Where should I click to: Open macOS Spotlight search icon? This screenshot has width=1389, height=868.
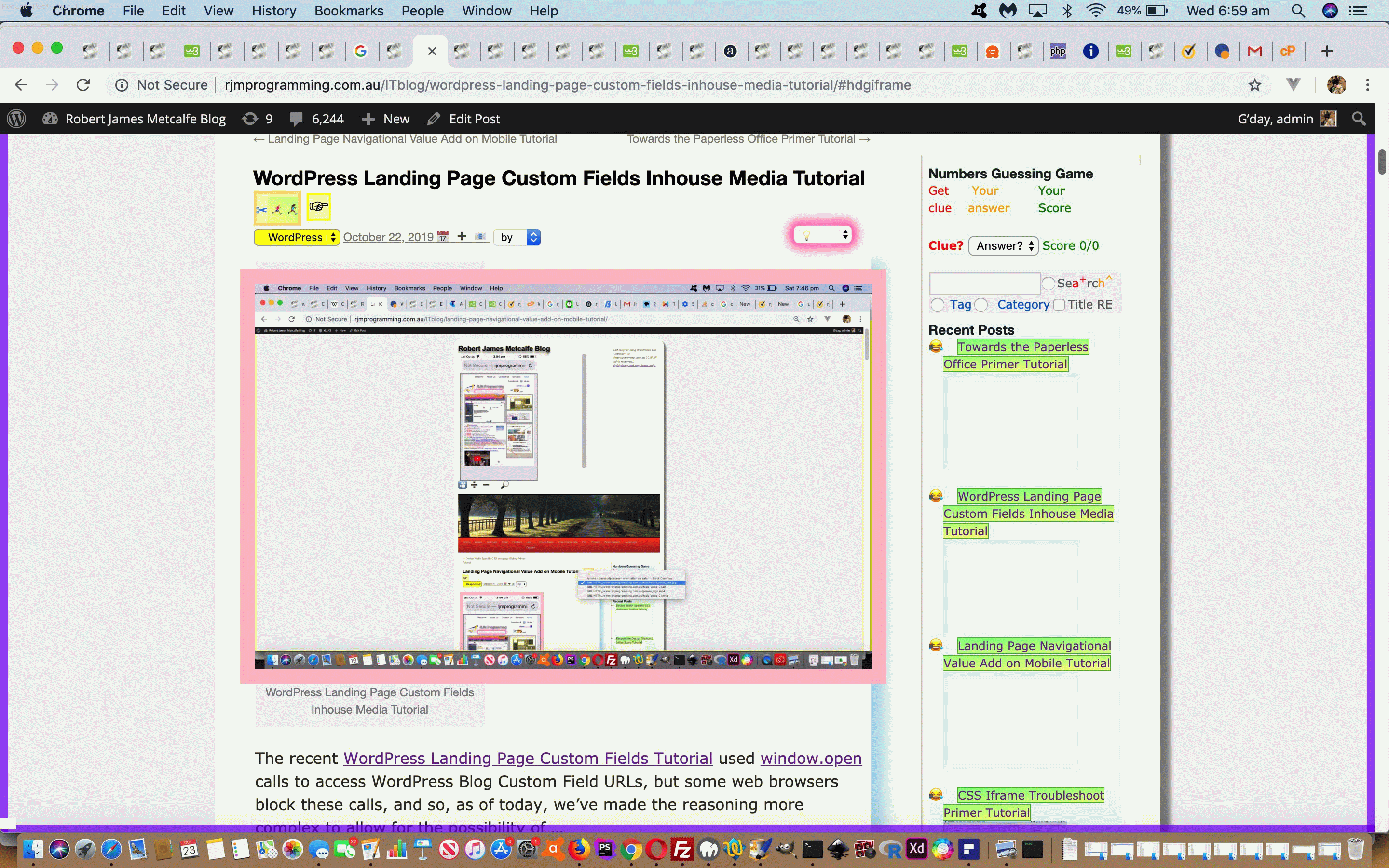[1298, 11]
